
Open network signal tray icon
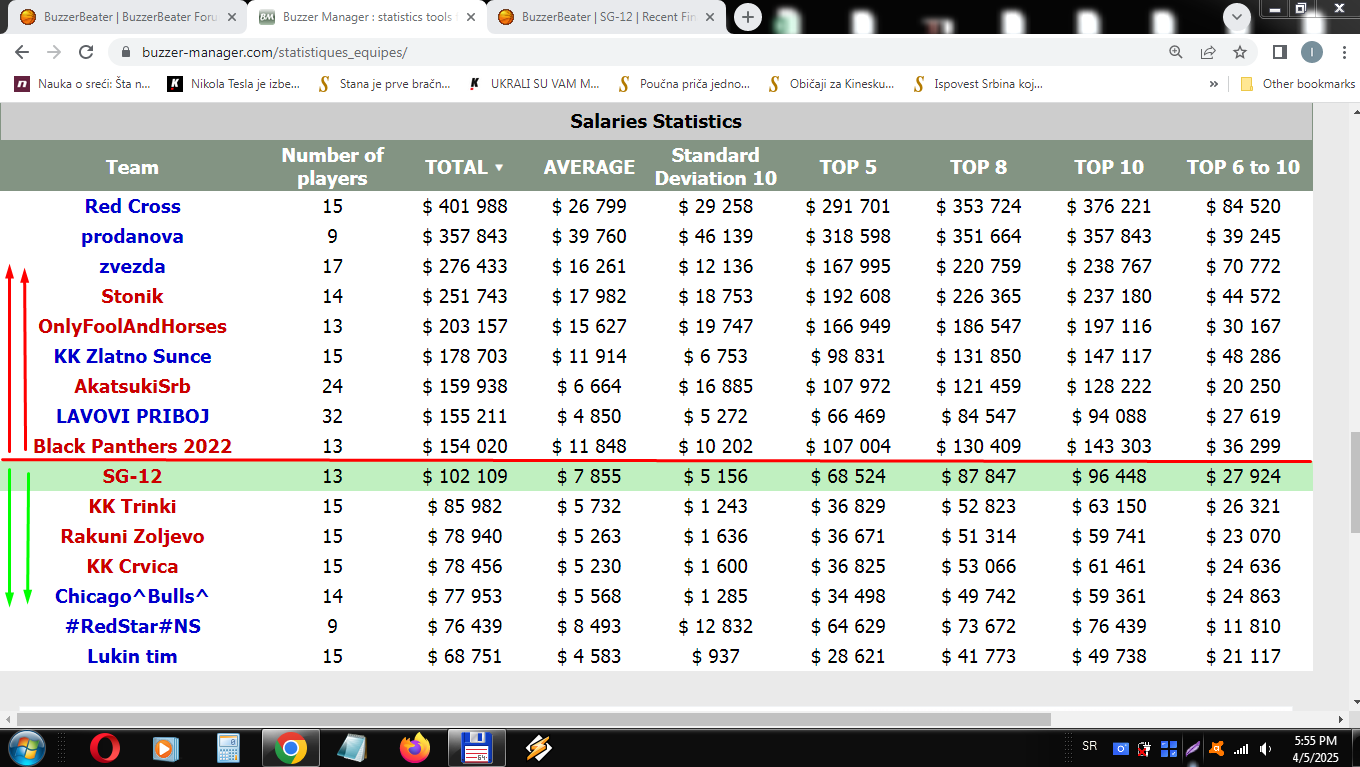coord(1241,748)
